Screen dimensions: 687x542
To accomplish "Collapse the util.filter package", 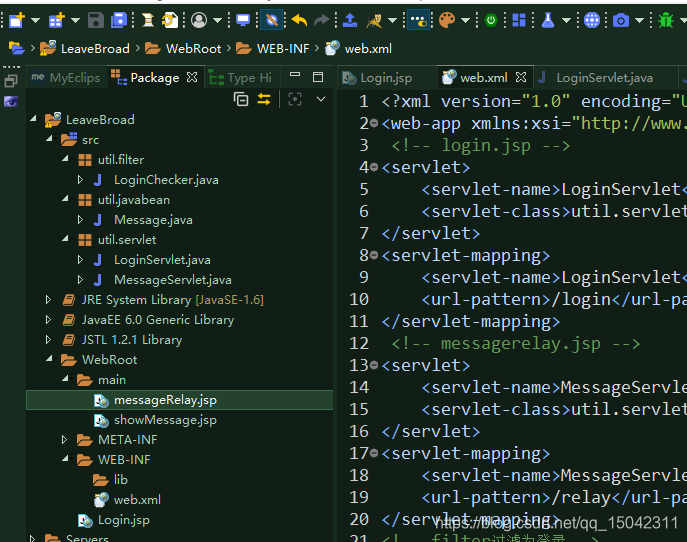I will tap(65, 159).
